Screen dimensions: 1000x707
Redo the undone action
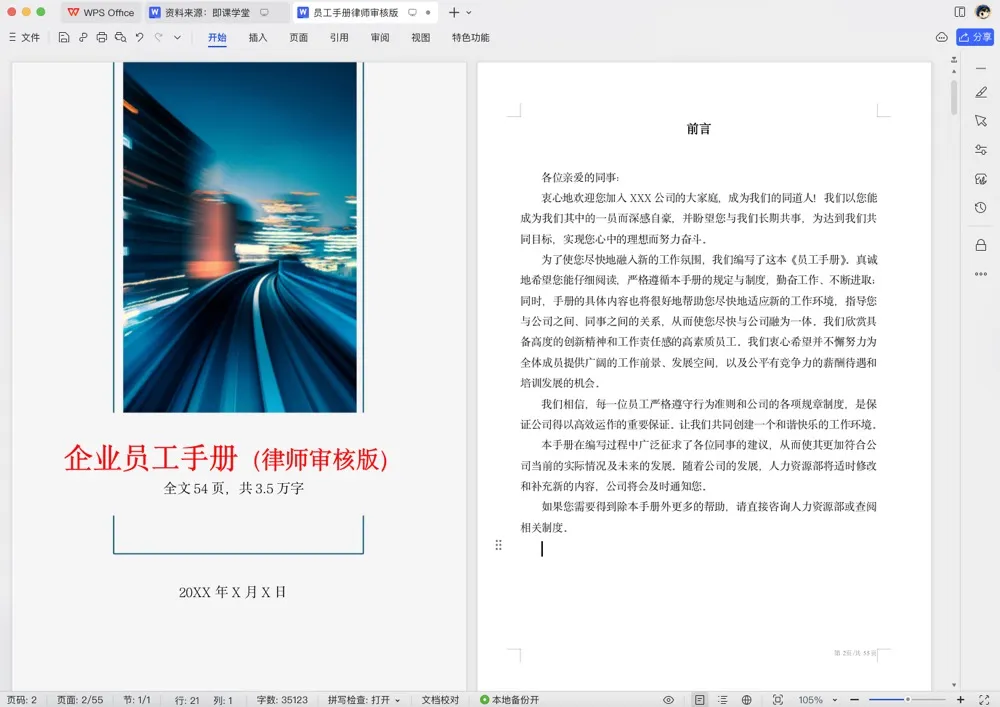coord(159,38)
